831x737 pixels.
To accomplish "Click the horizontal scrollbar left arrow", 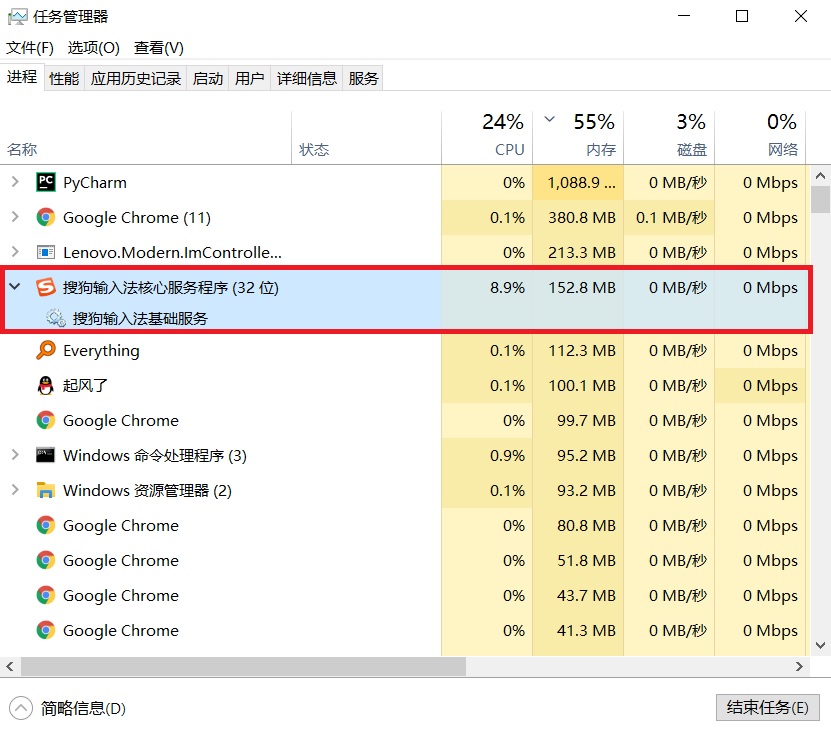I will pos(10,666).
